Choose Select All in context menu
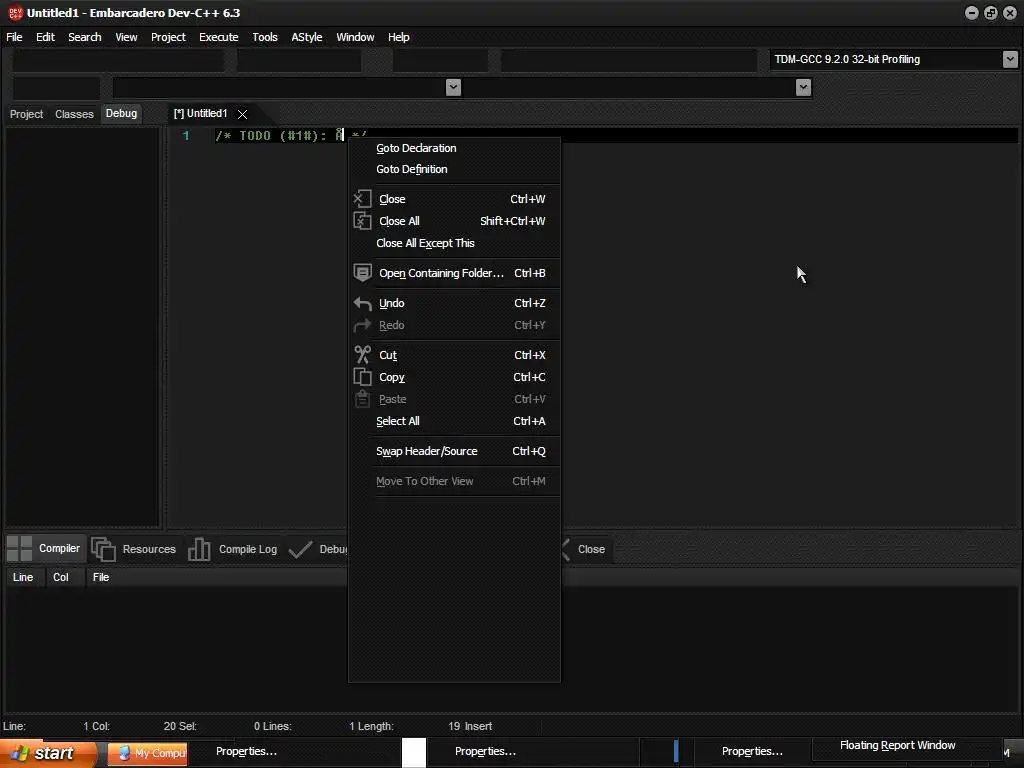1024x768 pixels. [398, 421]
